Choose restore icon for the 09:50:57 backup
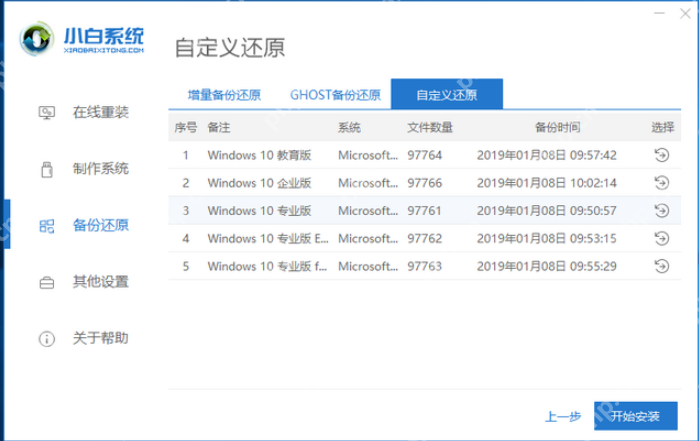Viewport: 699px width, 441px height. click(x=661, y=211)
